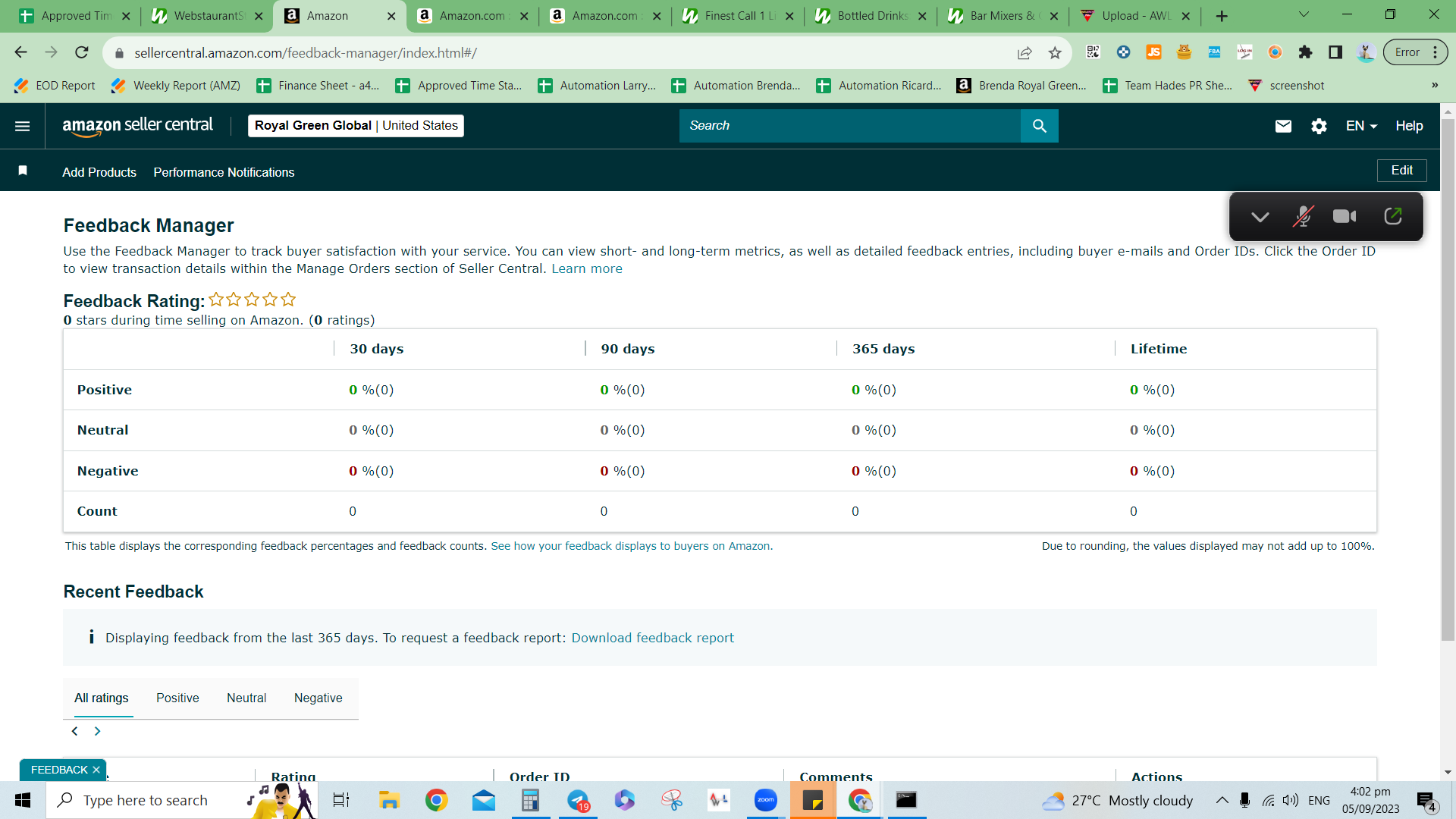Reload the current page

tap(82, 52)
